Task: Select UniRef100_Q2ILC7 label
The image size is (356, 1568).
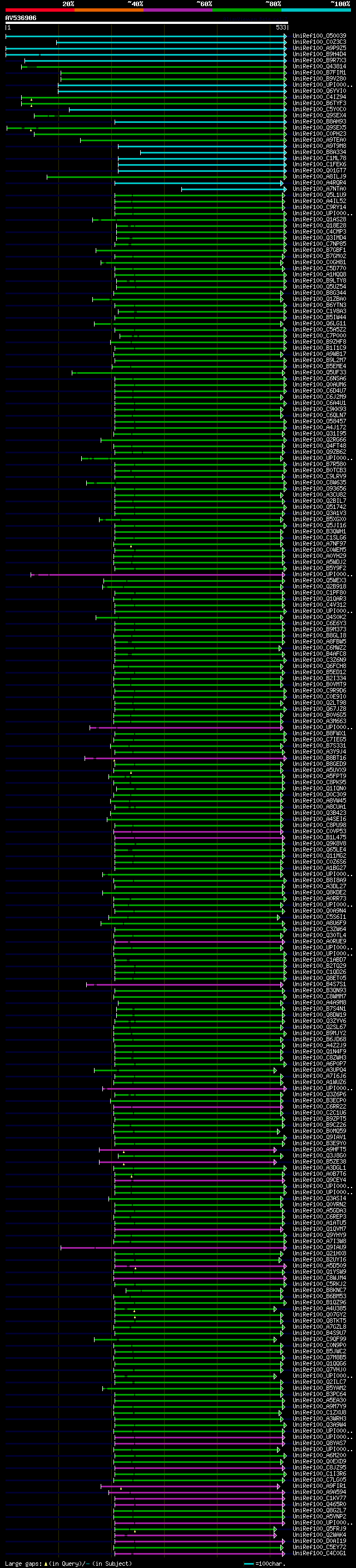Action: 319,1382
